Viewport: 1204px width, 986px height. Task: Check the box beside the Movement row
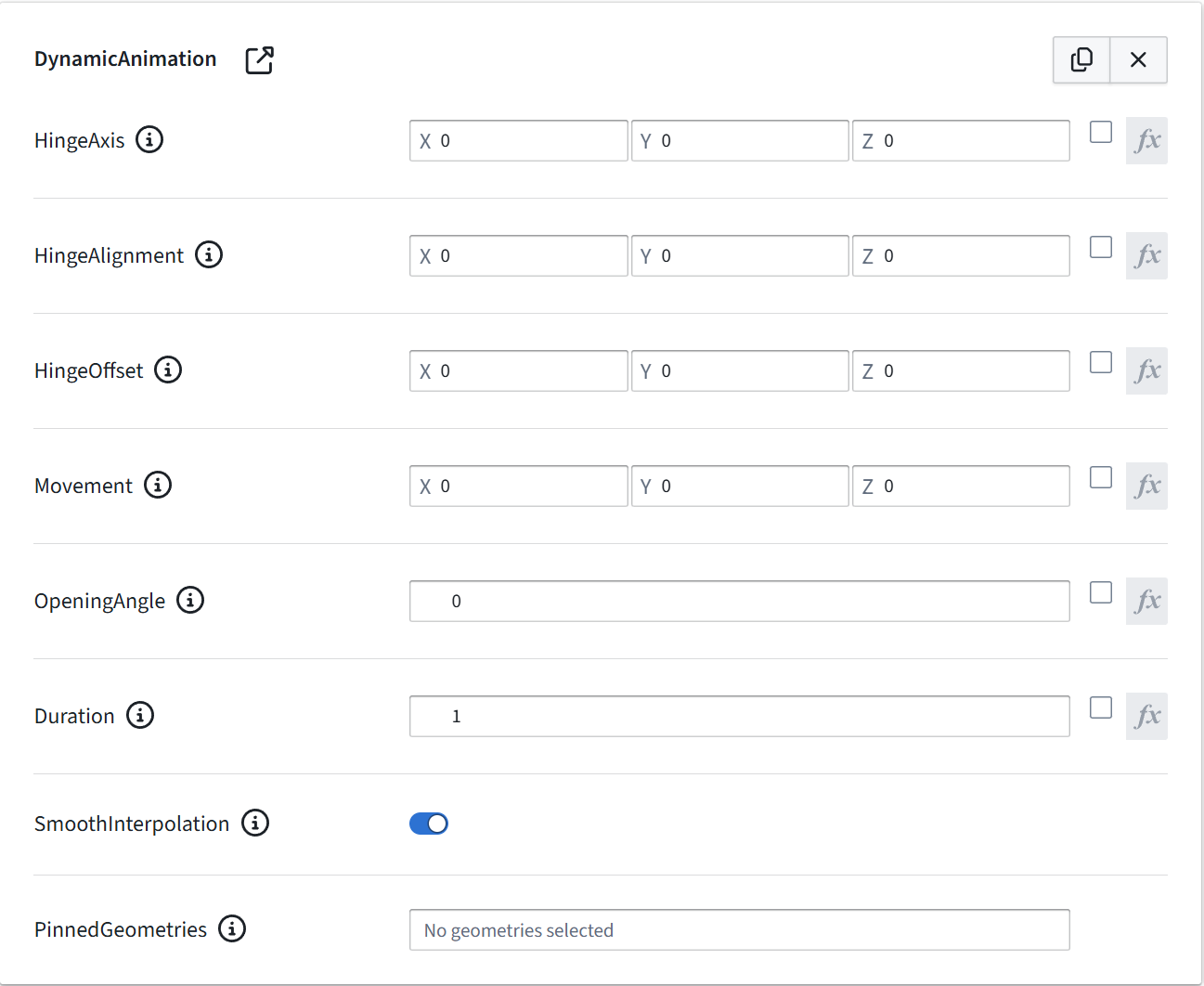[x=1100, y=477]
